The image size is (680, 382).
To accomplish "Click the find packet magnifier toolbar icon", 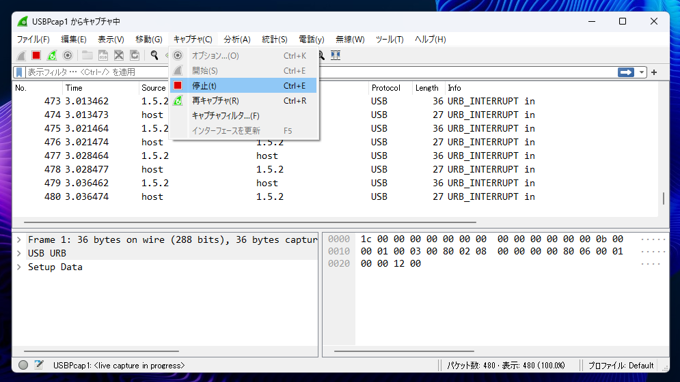I will [x=154, y=56].
